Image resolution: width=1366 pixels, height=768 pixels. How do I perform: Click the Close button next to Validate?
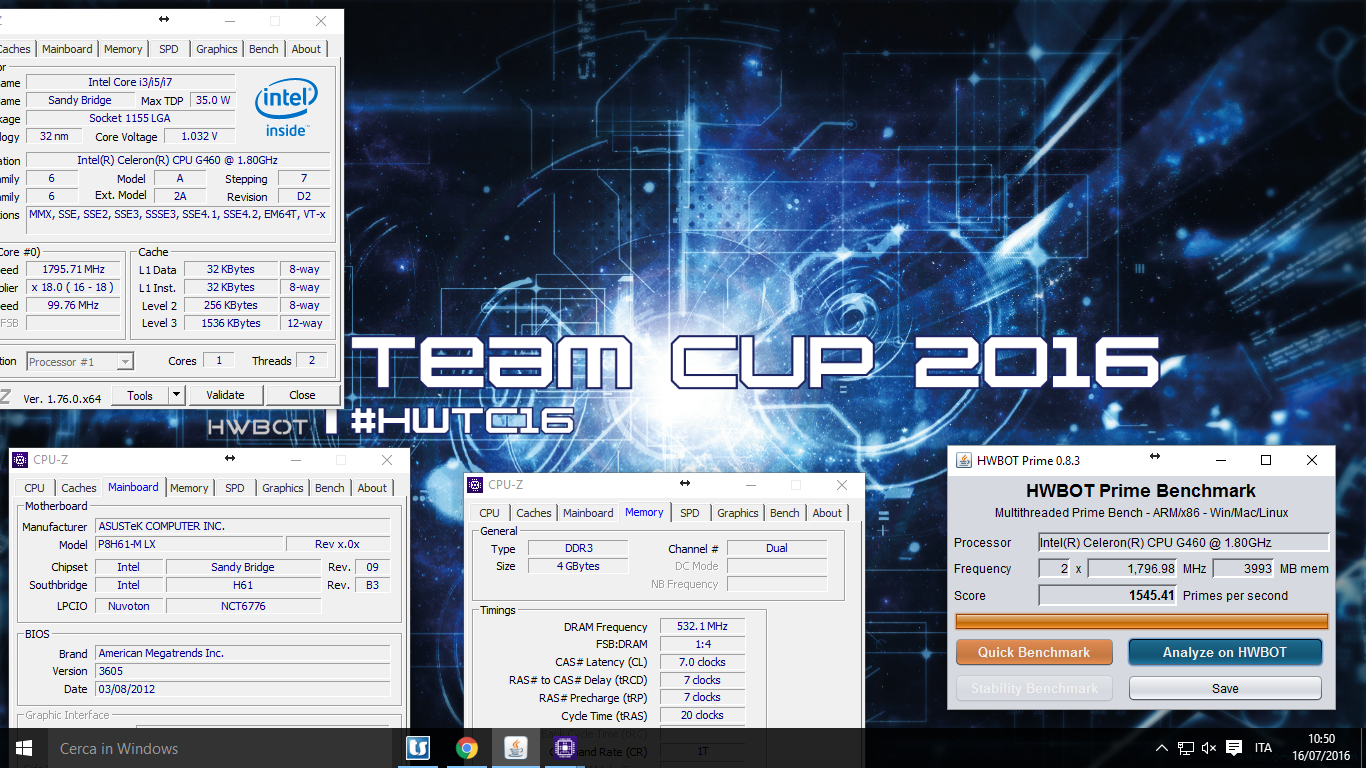(x=302, y=395)
